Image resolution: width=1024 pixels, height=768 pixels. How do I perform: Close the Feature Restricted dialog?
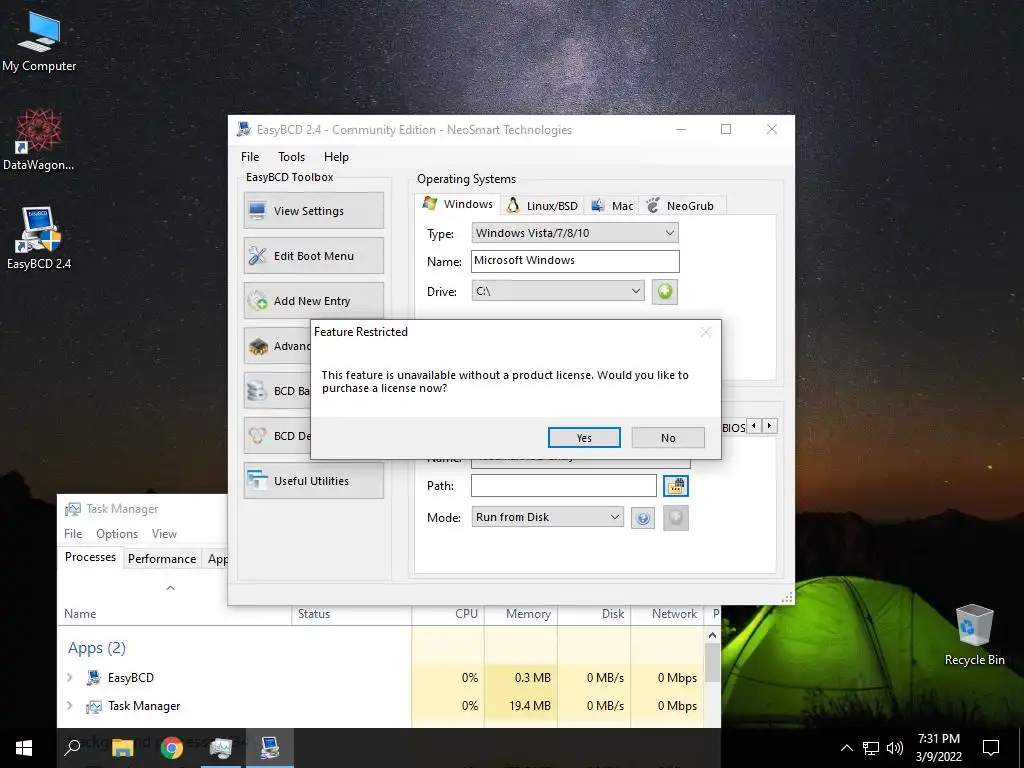(x=705, y=332)
